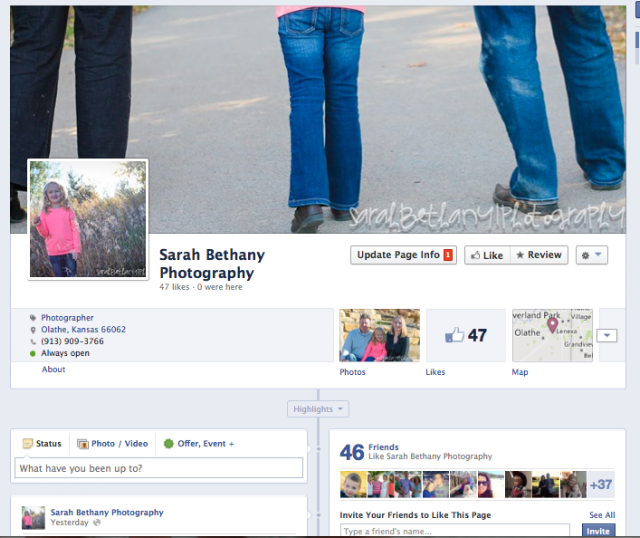Click the Photos label link
Screen dimensions: 640x538
click(352, 372)
